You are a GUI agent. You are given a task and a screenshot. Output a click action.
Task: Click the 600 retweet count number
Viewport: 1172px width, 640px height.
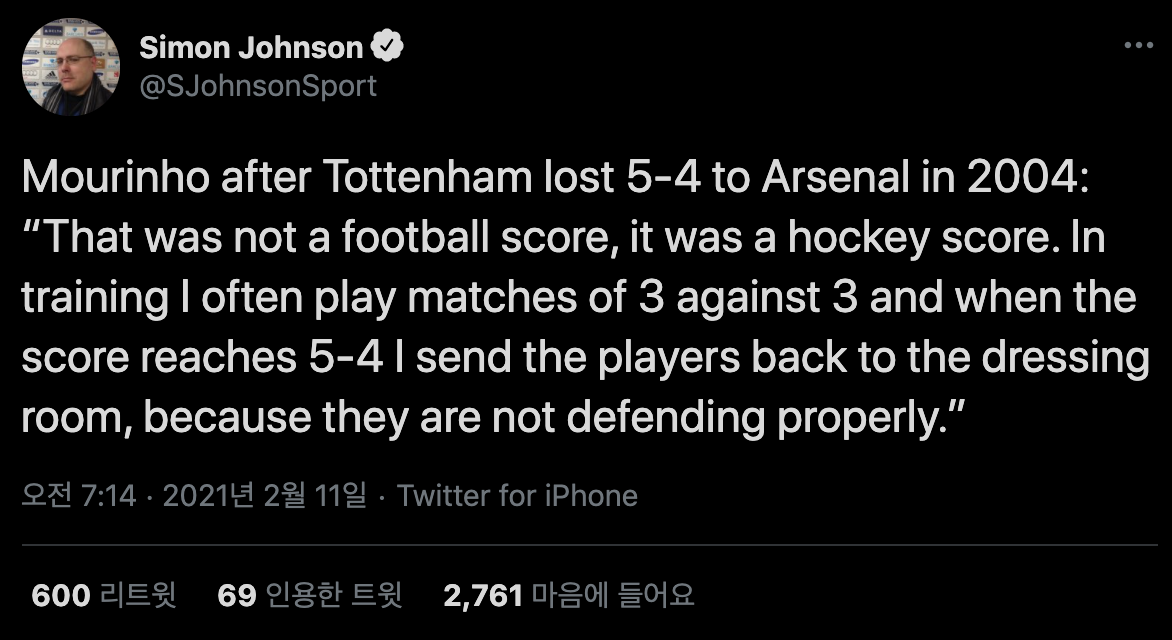coord(62,595)
